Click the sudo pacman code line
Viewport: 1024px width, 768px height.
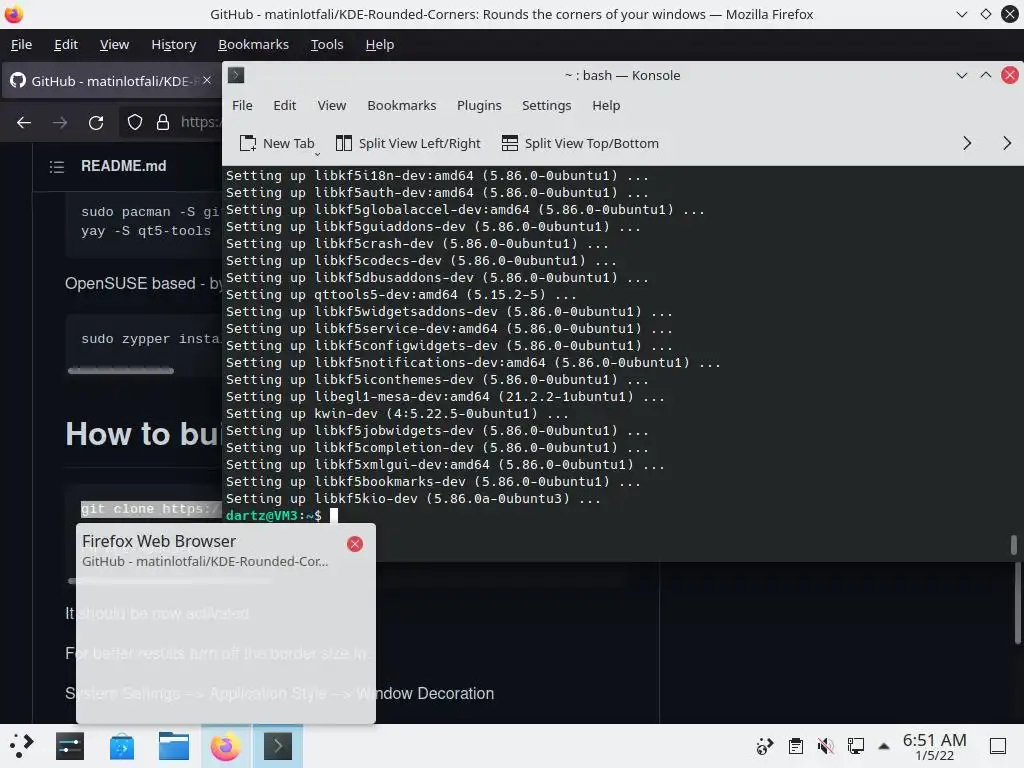pyautogui.click(x=150, y=212)
